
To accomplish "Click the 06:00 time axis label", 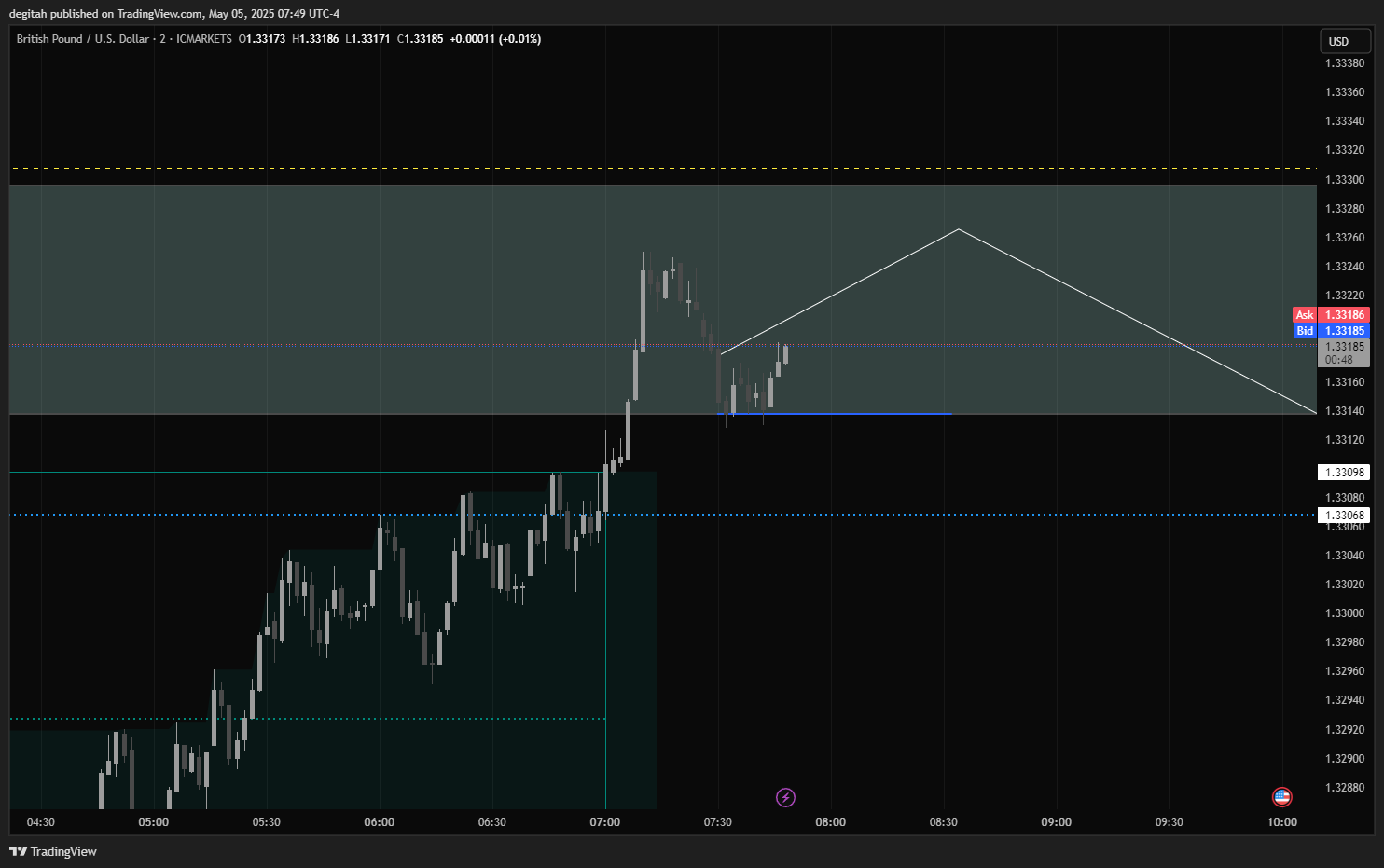I will point(380,822).
